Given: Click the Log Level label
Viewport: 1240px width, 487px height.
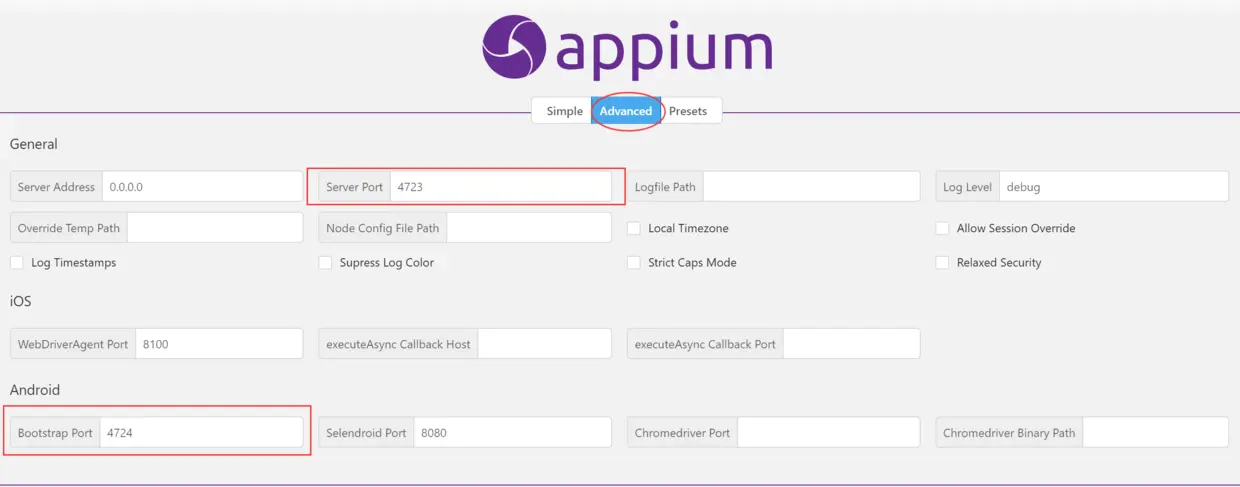Looking at the screenshot, I should click(x=967, y=187).
